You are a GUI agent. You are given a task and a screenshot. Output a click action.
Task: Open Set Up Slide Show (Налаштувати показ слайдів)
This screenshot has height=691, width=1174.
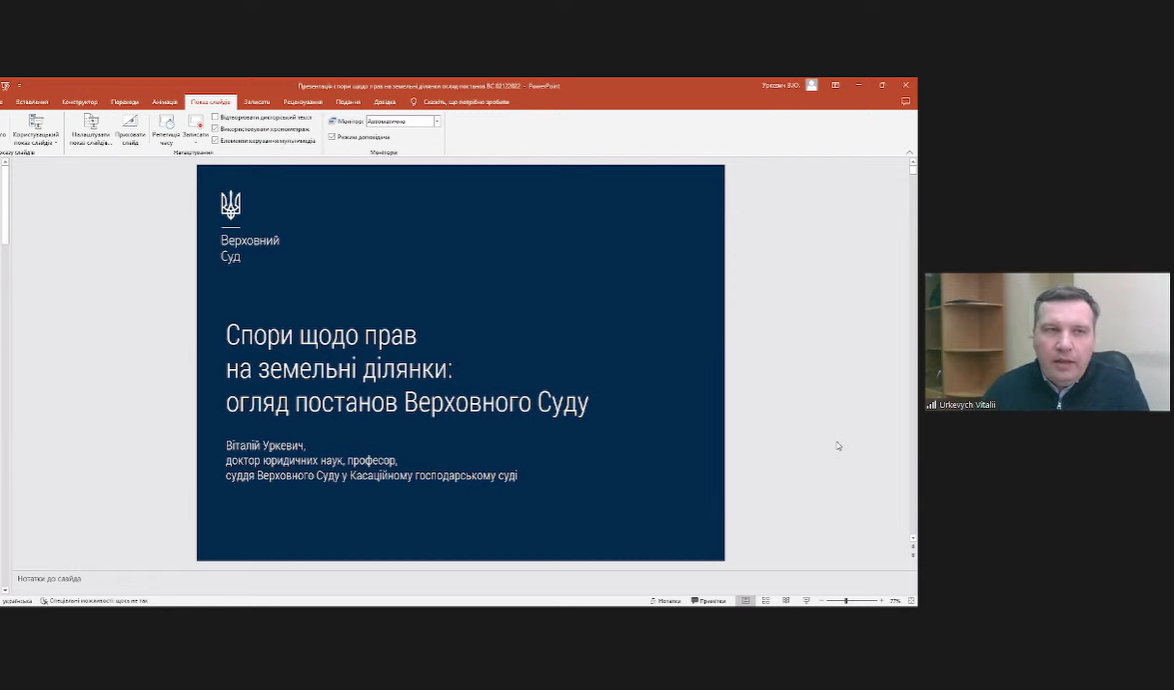(x=91, y=123)
